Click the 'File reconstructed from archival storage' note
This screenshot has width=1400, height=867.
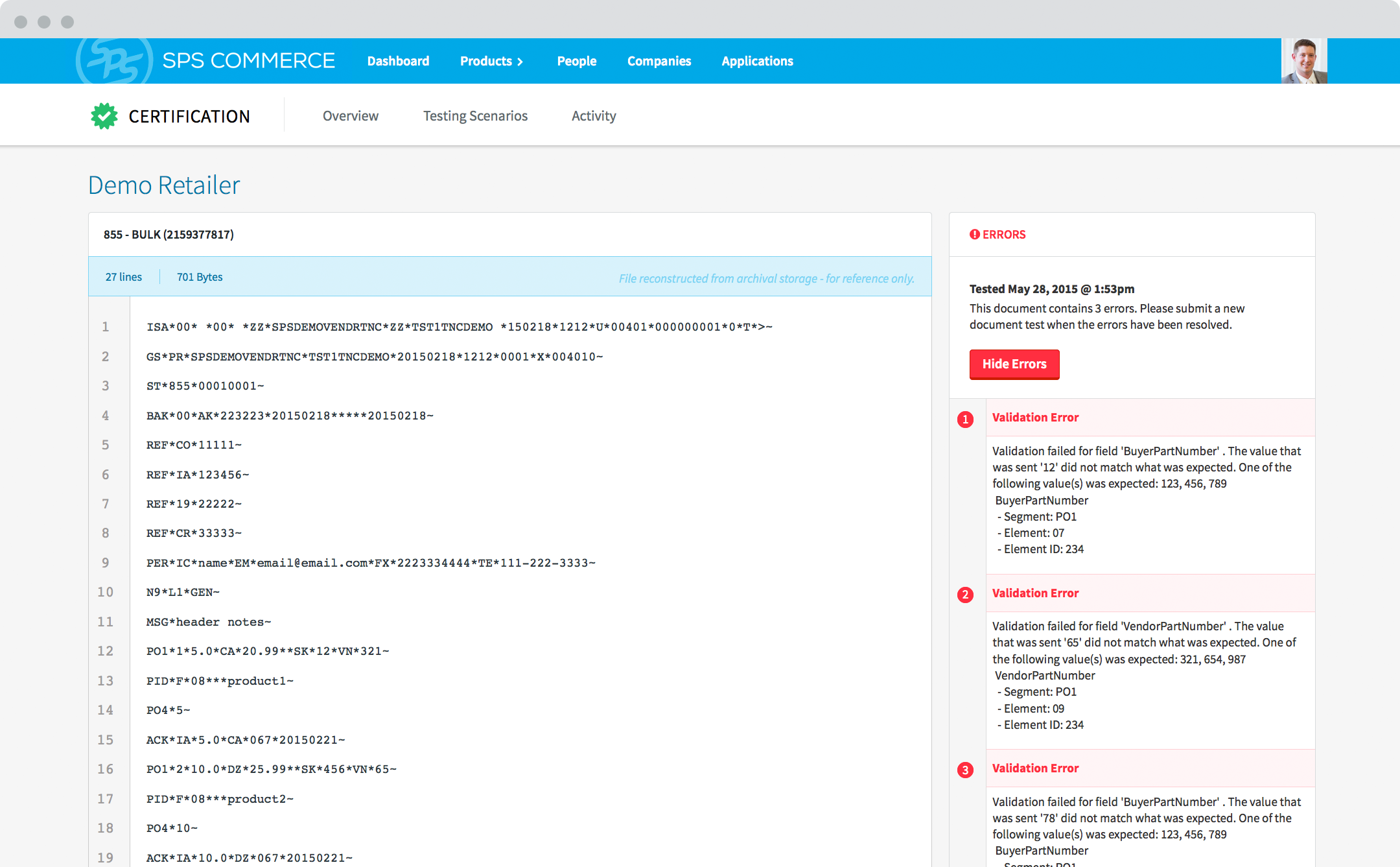point(766,278)
